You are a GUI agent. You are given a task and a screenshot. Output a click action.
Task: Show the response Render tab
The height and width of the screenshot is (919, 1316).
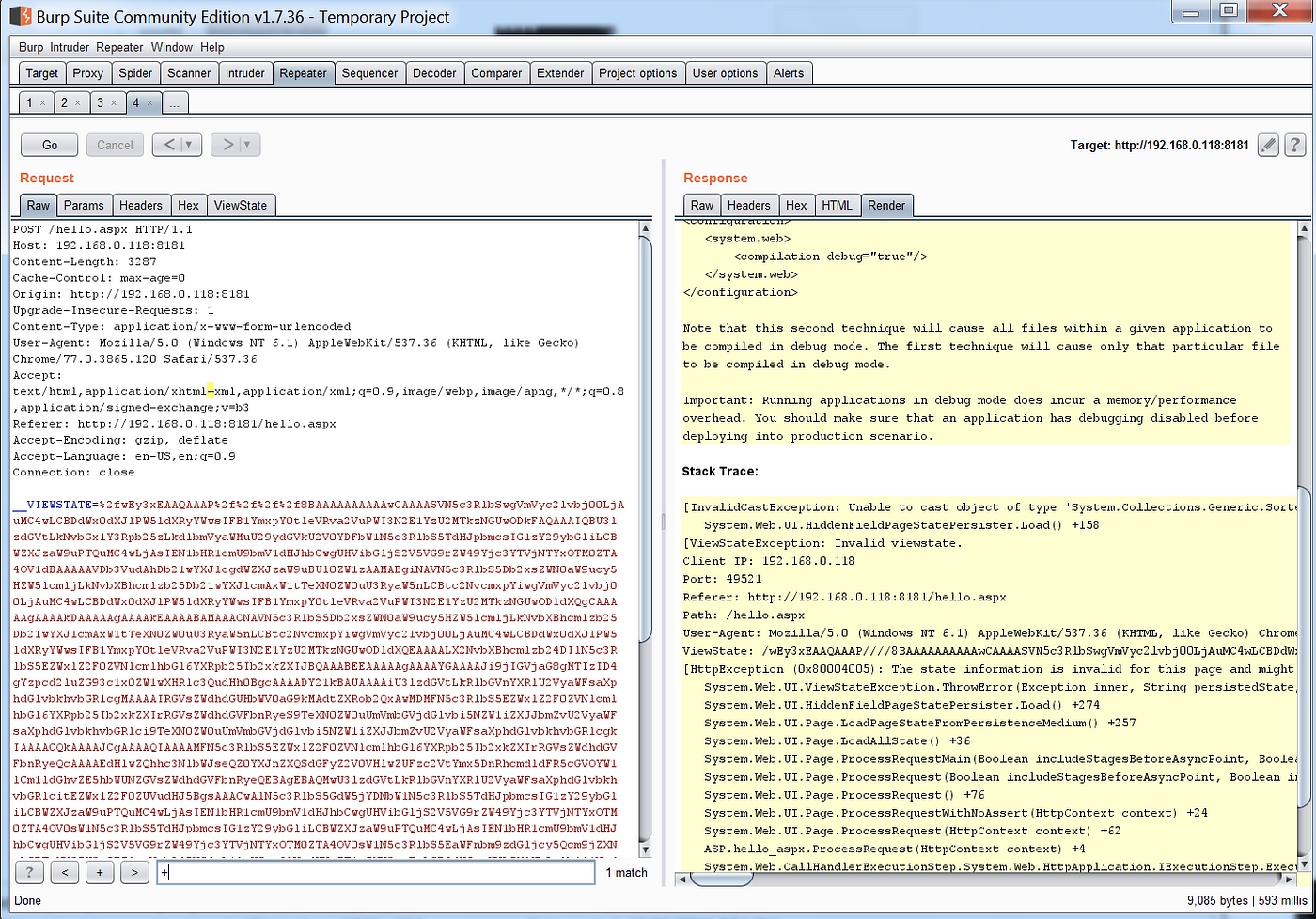(x=886, y=205)
